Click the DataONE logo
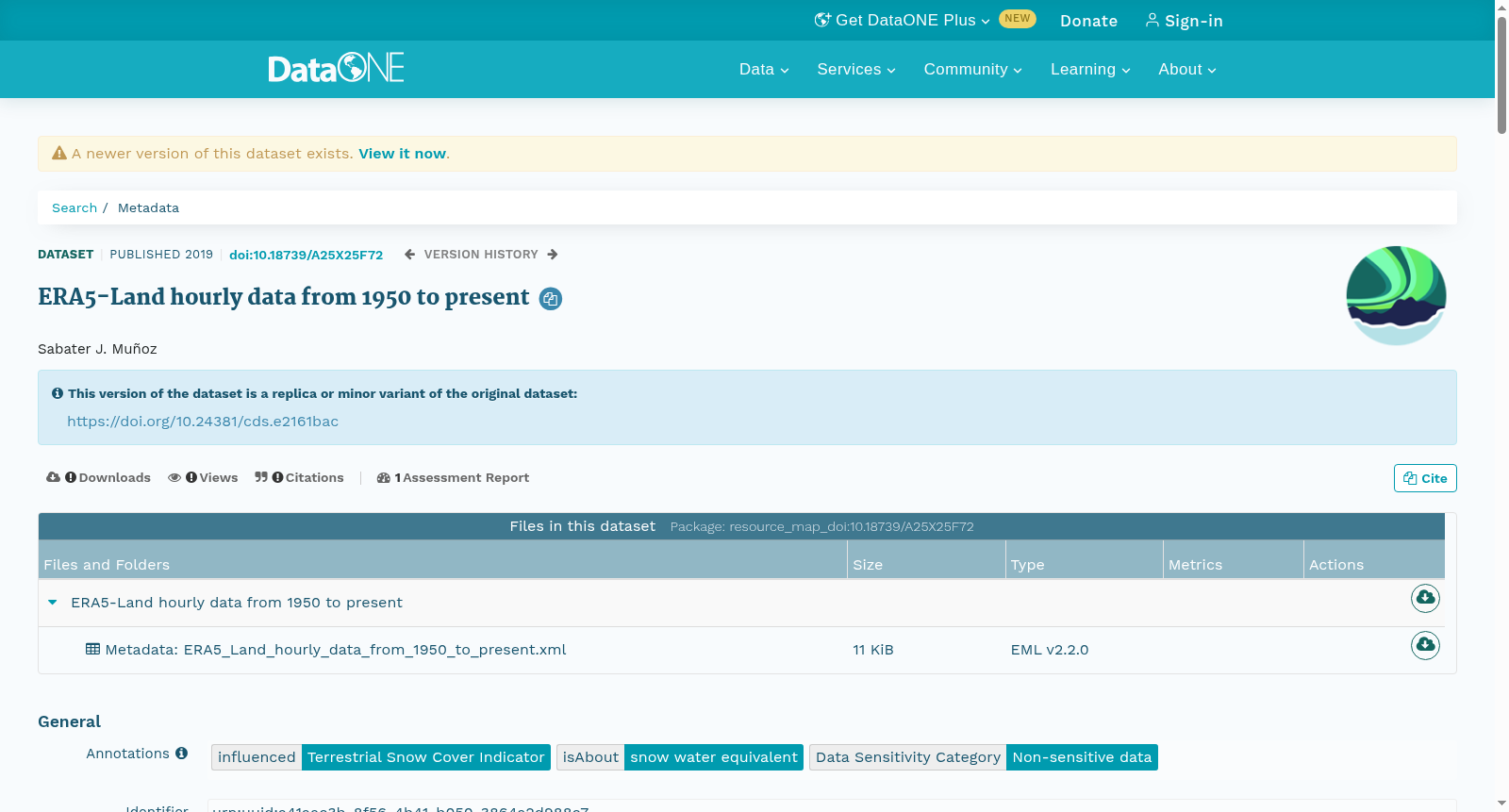Screen dimensions: 1509x812 (336, 68)
